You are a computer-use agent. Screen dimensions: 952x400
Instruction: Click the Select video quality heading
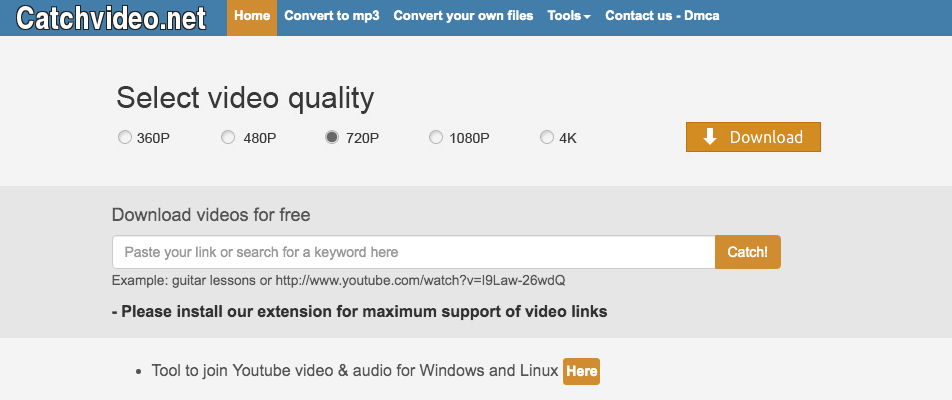[245, 98]
